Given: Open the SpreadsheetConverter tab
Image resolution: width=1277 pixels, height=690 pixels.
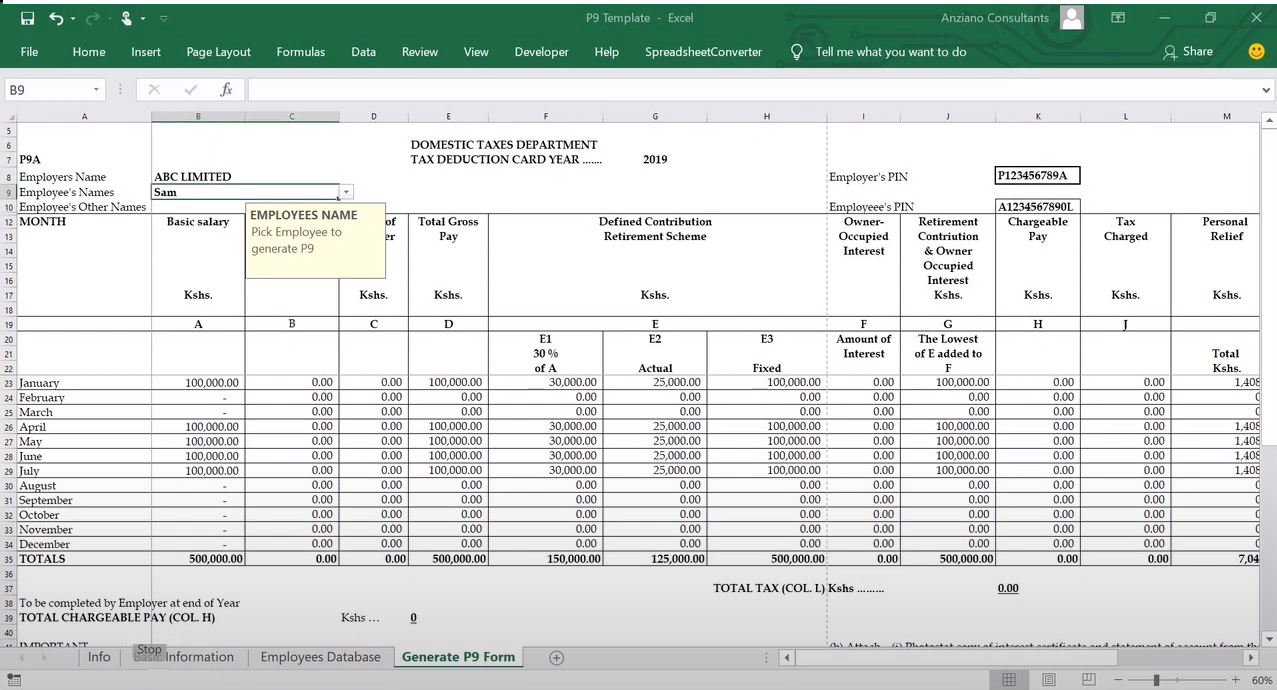Looking at the screenshot, I should 704,52.
